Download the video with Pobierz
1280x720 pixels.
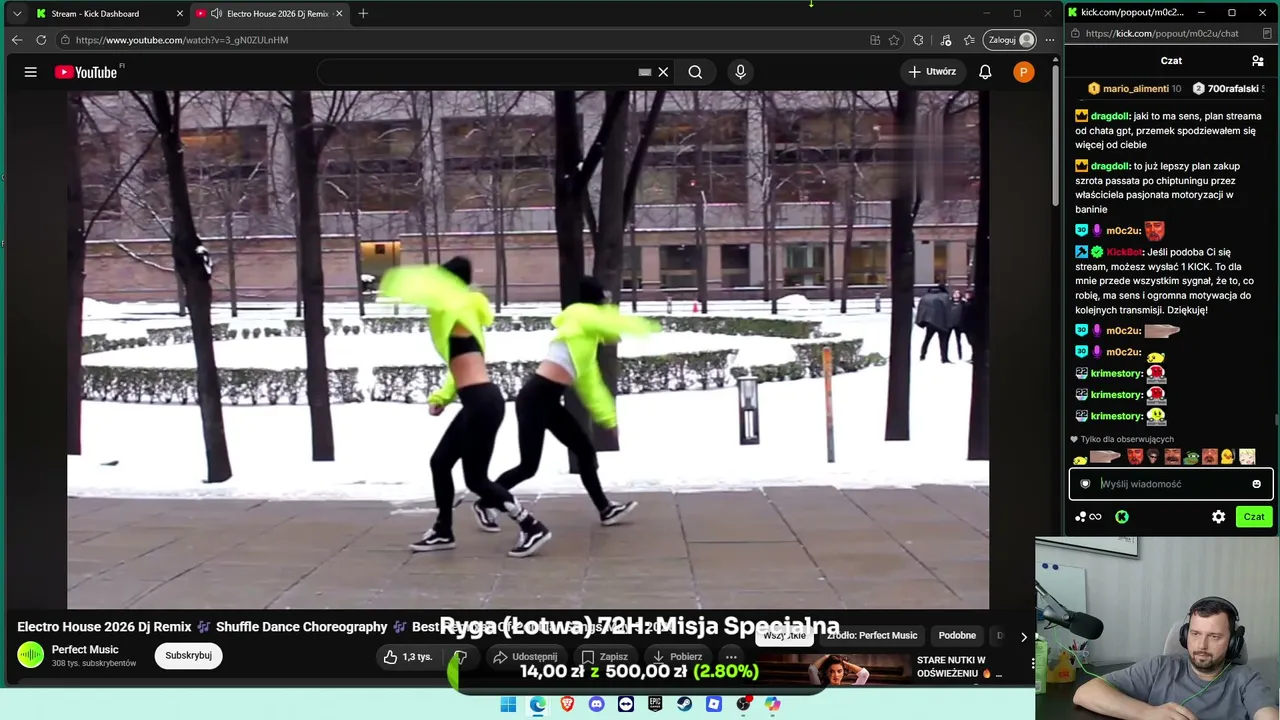[677, 657]
